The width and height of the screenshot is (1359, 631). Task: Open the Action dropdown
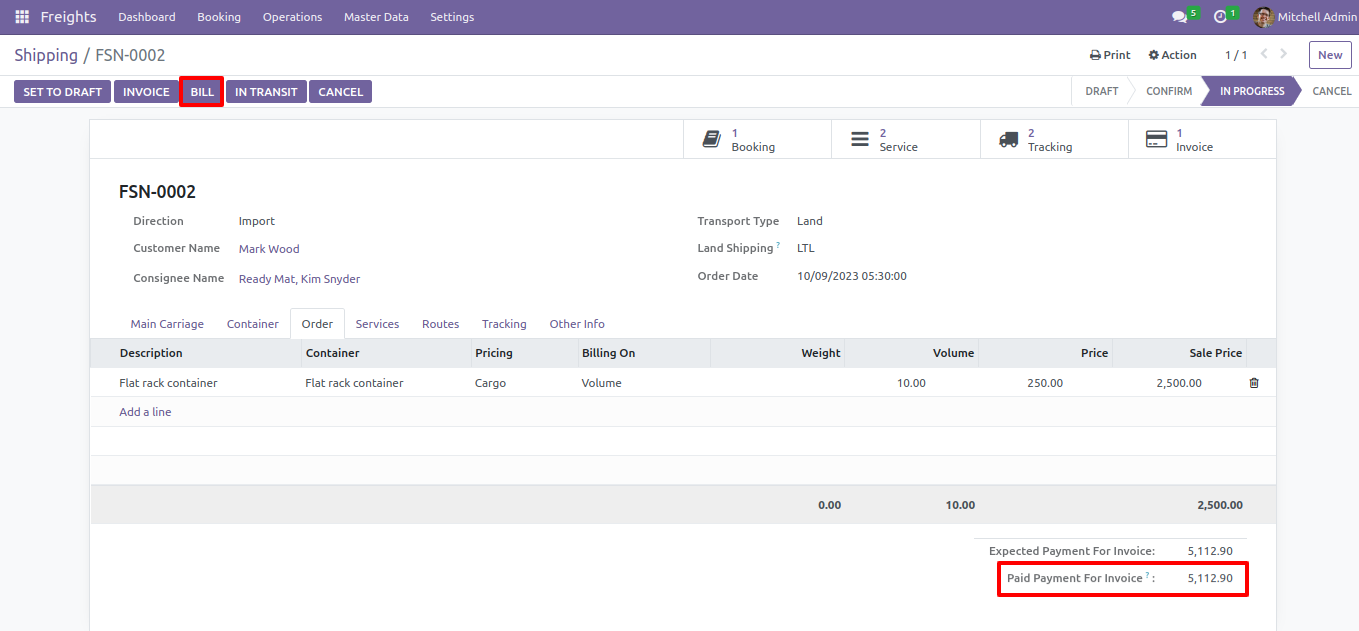point(1173,55)
